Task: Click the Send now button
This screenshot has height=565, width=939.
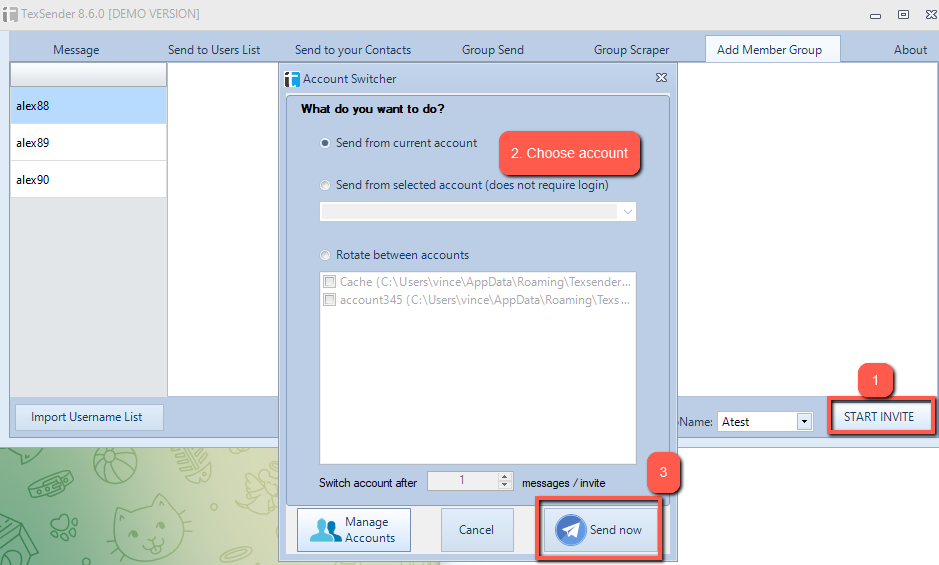Action: [x=599, y=530]
